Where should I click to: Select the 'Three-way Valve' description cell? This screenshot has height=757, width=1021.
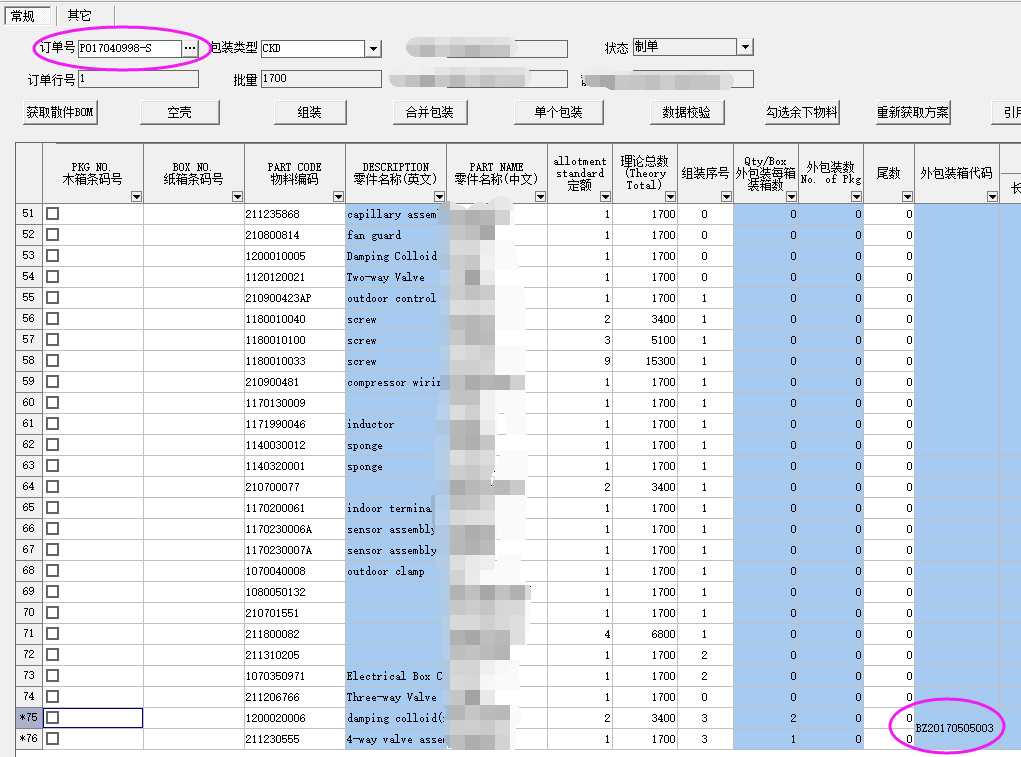click(396, 697)
